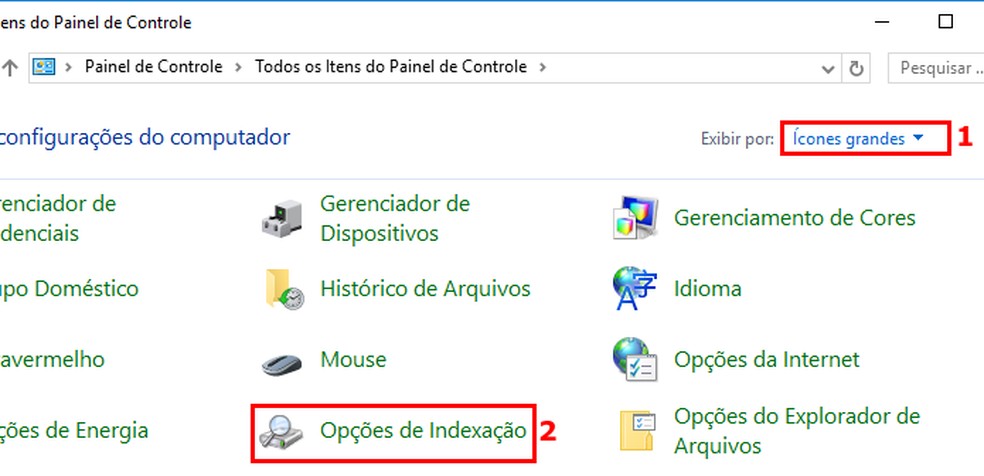Expand the chevron after Todos os Itens
Screen dimensions: 984x476
click(x=542, y=67)
